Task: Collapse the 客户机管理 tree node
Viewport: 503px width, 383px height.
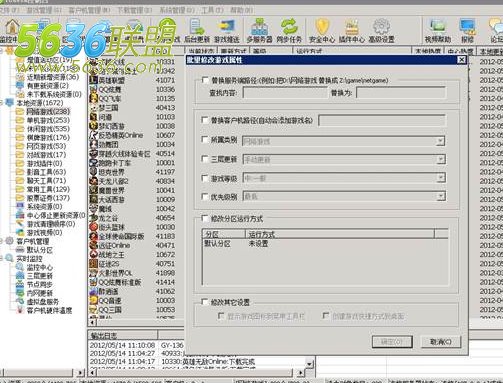Action: (1, 241)
